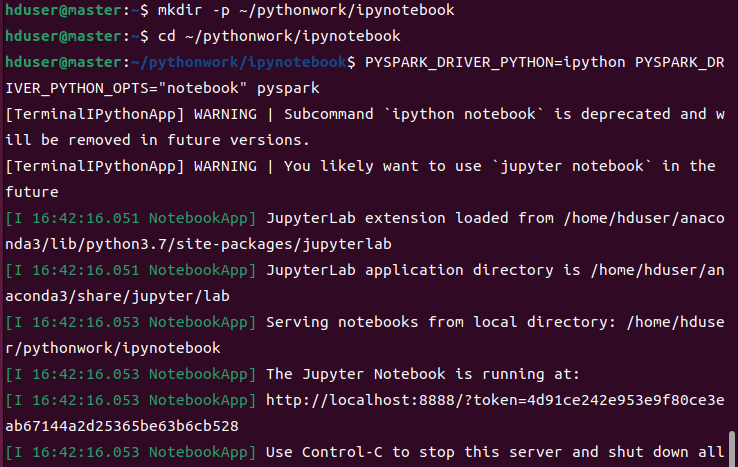Click the localhost:8888 token URL
738x467 pixels.
pyautogui.click(x=495, y=401)
